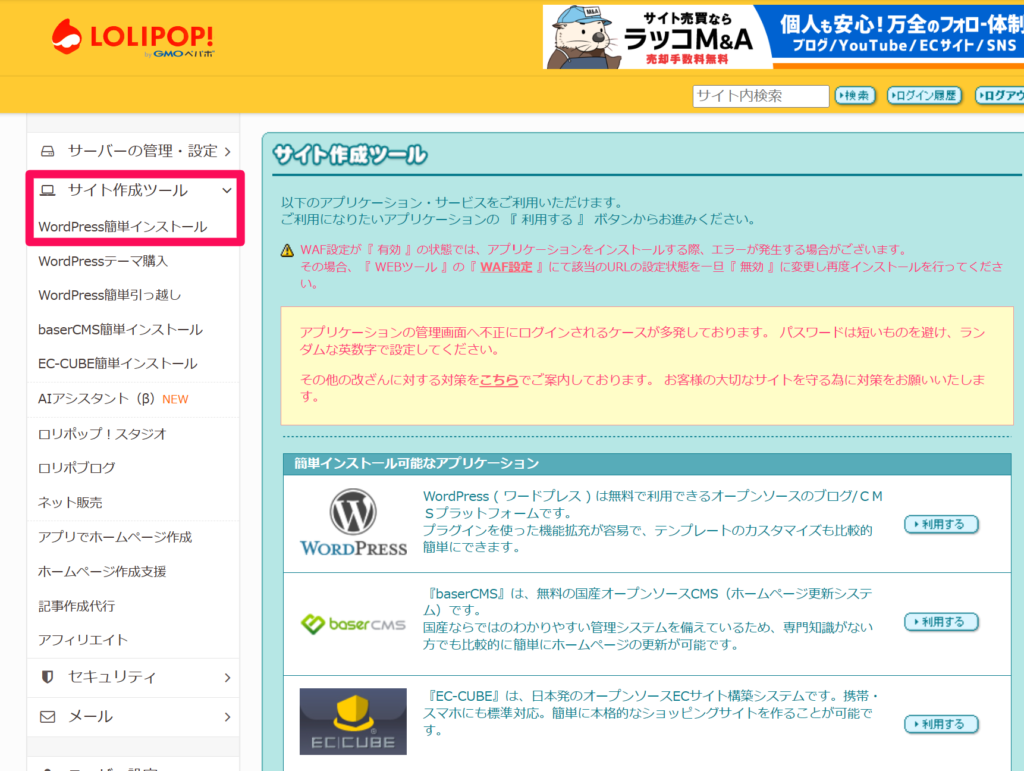This screenshot has width=1024, height=771.
Task: Click the WordPress logo image
Action: click(353, 523)
